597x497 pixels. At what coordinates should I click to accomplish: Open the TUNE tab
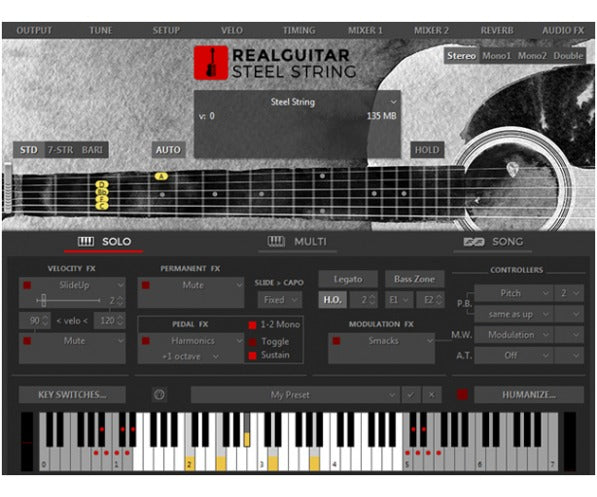tap(101, 30)
